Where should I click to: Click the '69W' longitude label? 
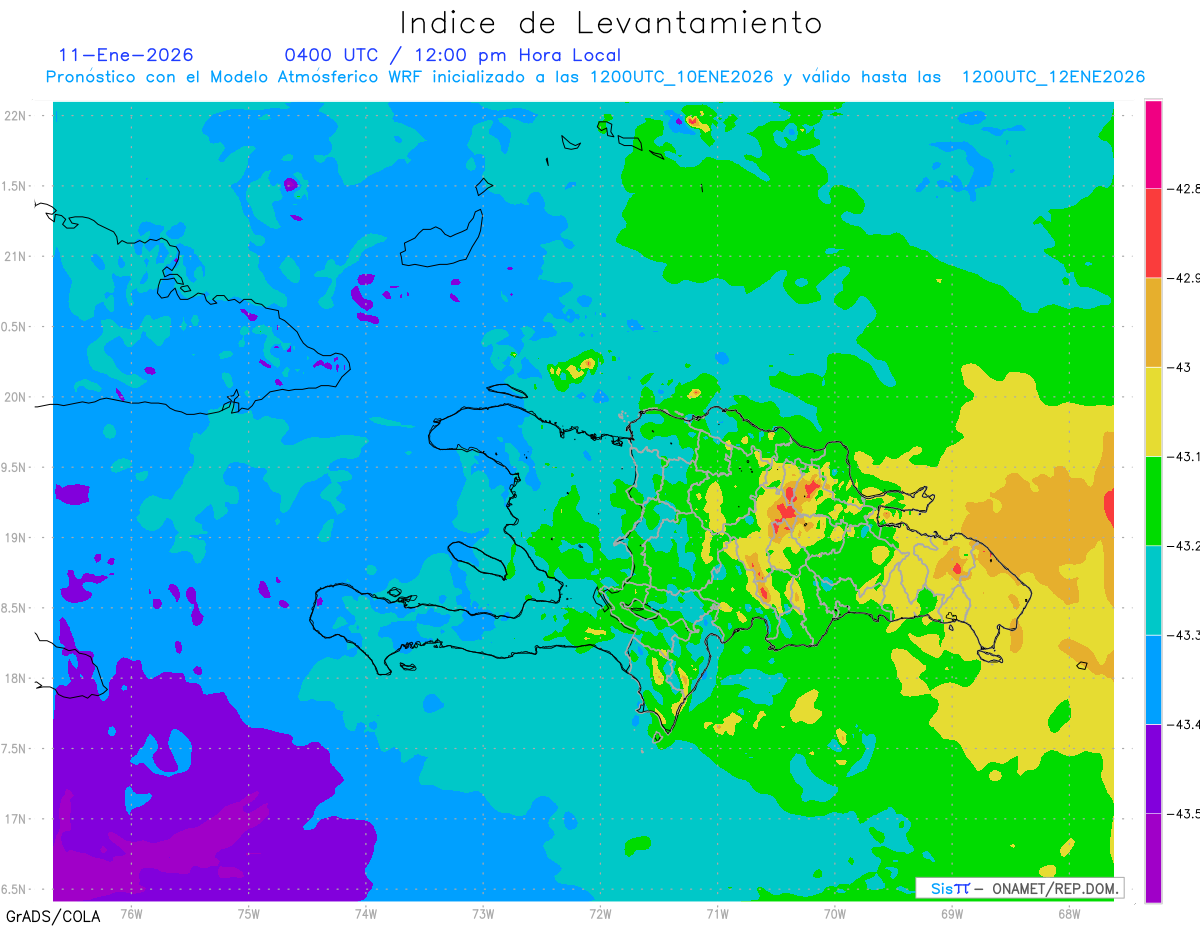pos(951,913)
